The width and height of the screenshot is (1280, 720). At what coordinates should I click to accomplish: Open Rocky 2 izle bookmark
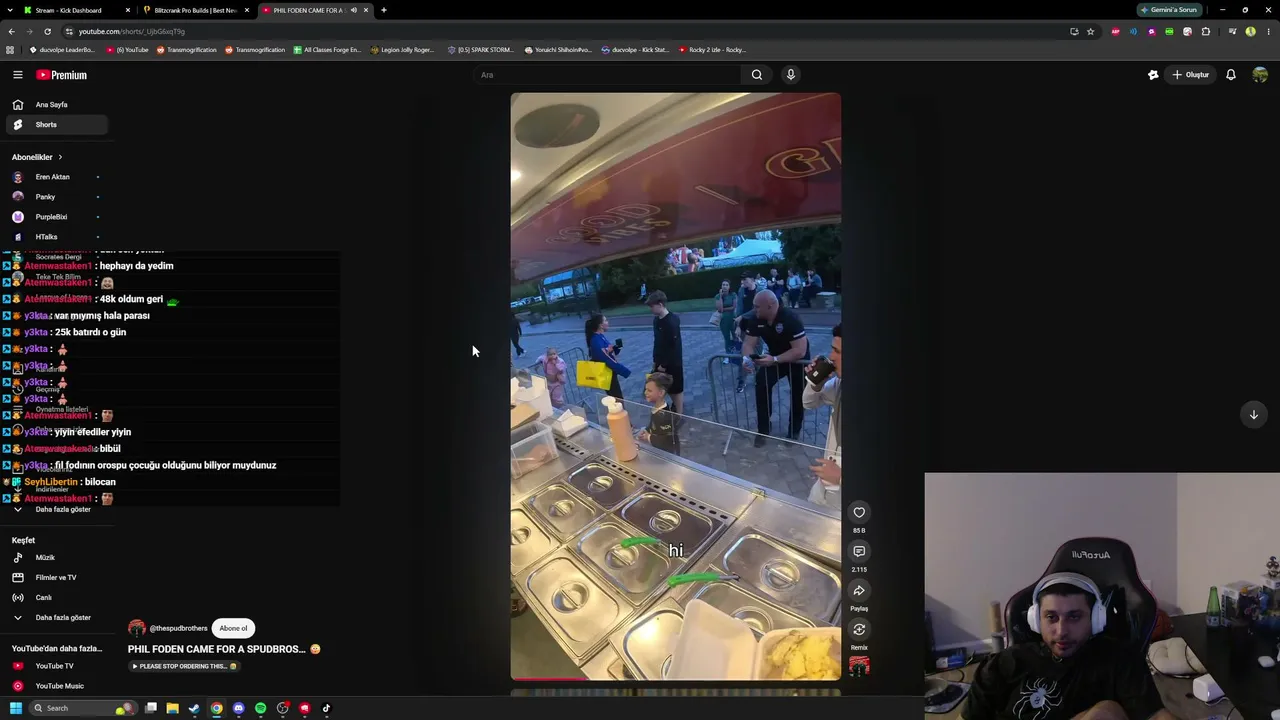[x=713, y=50]
